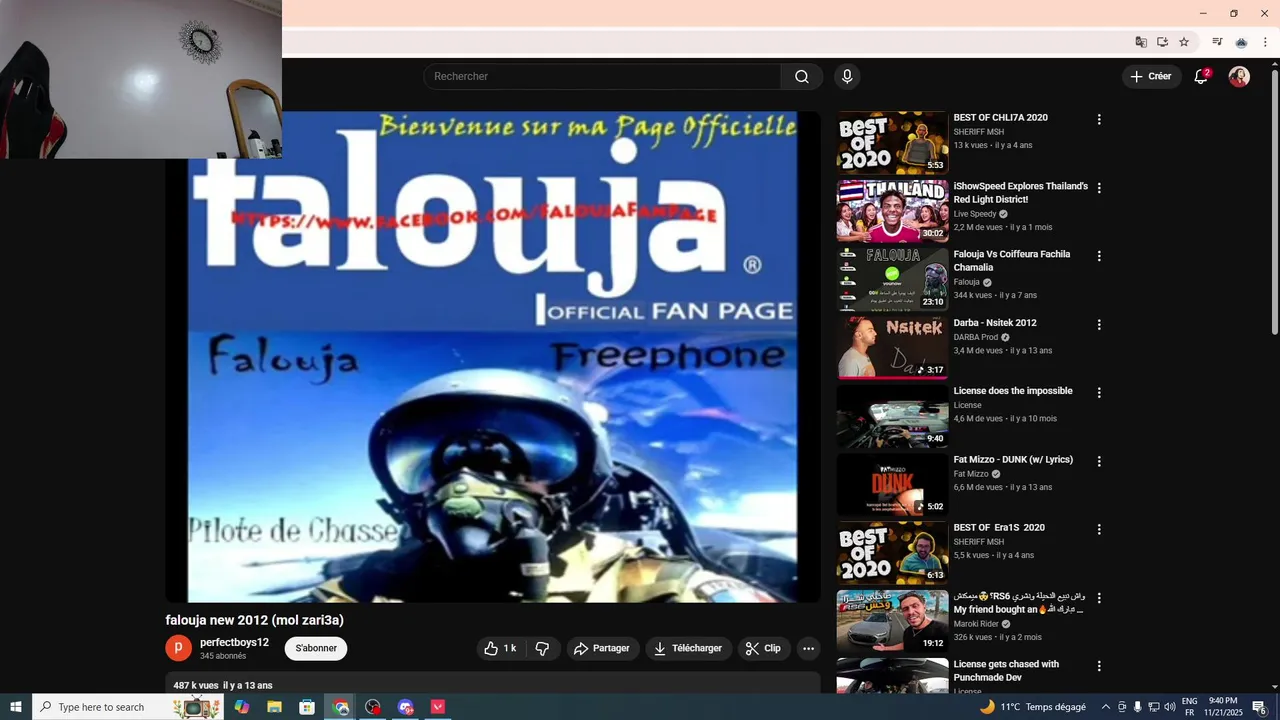Open Microsoft Store from the taskbar

(307, 707)
